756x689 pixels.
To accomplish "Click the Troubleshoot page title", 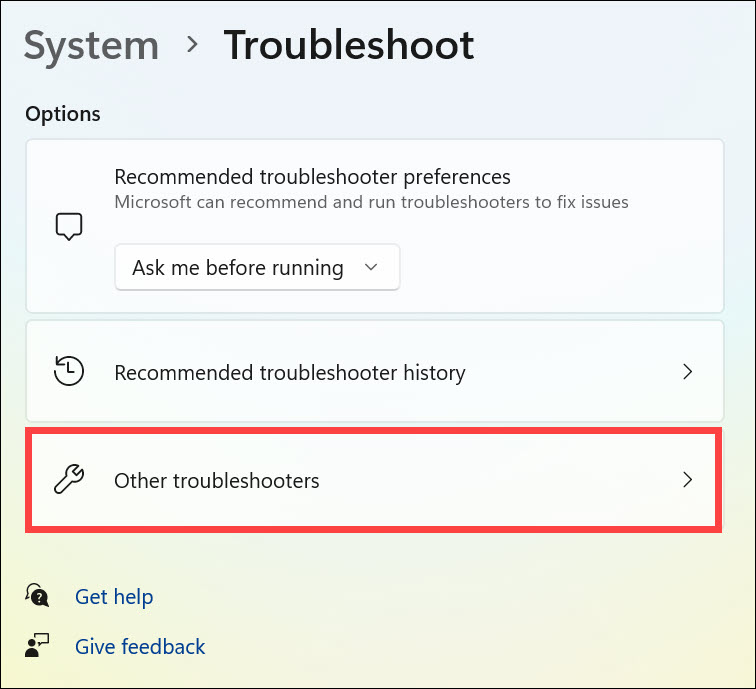I will (x=348, y=46).
